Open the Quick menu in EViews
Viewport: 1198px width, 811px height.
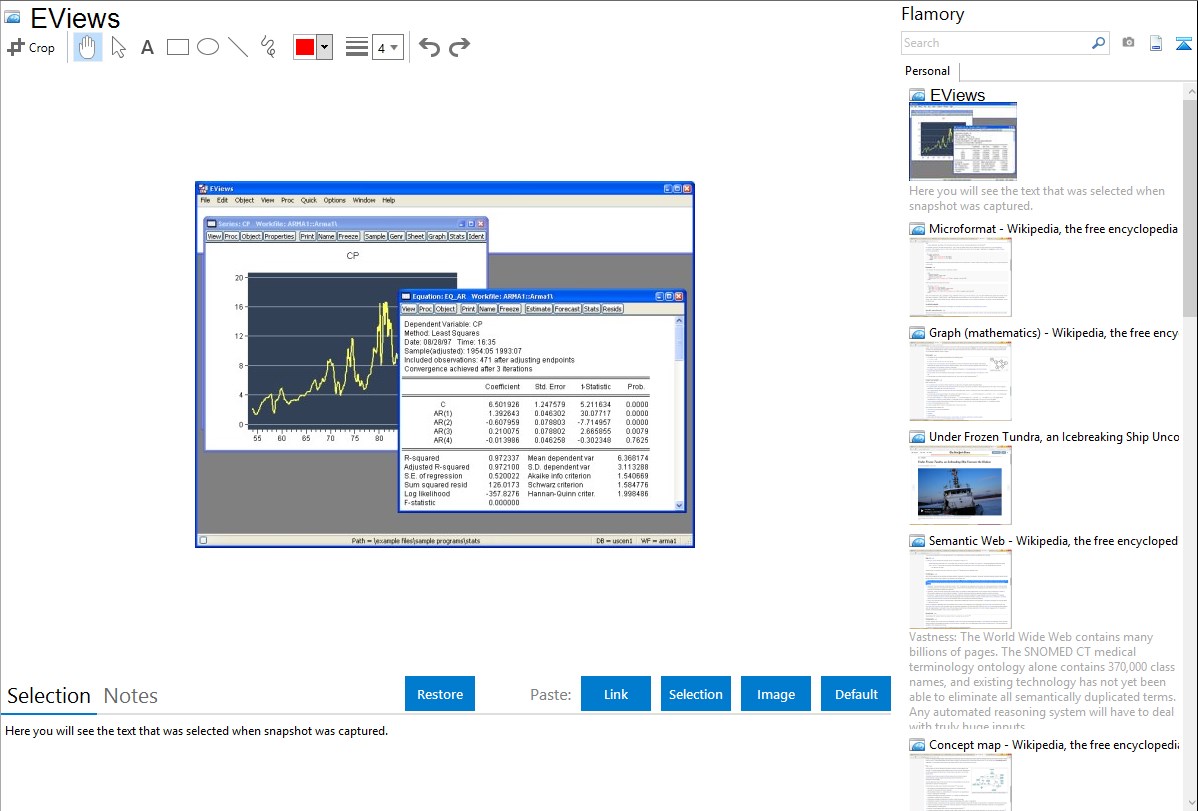pos(308,200)
